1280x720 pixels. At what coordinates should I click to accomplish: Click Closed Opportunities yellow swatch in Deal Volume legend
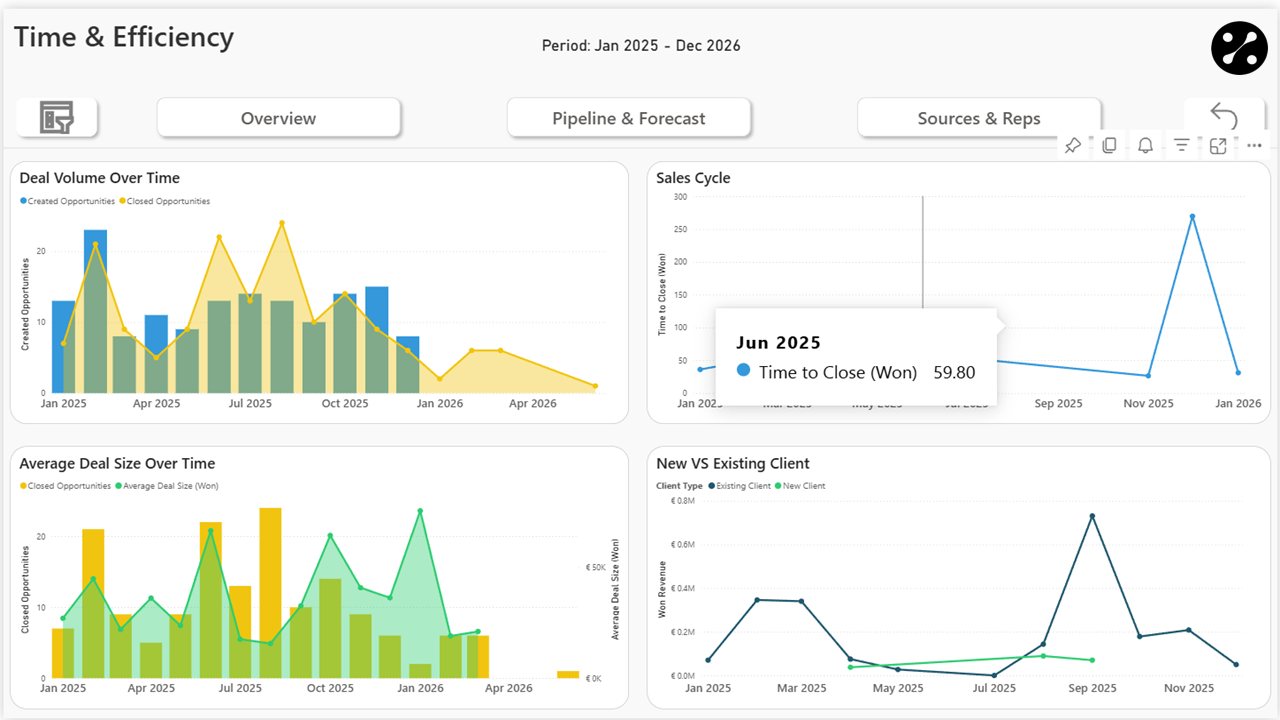point(123,201)
